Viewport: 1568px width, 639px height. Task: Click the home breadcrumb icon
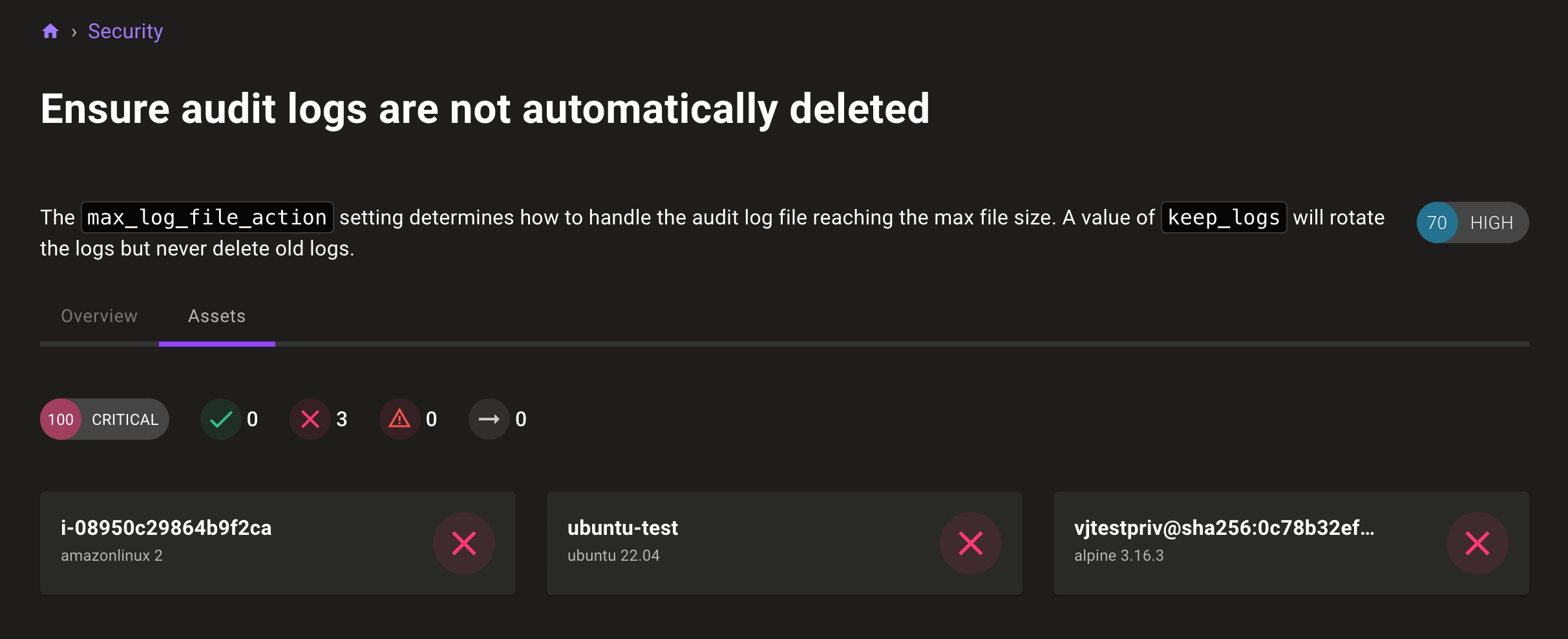pos(50,30)
